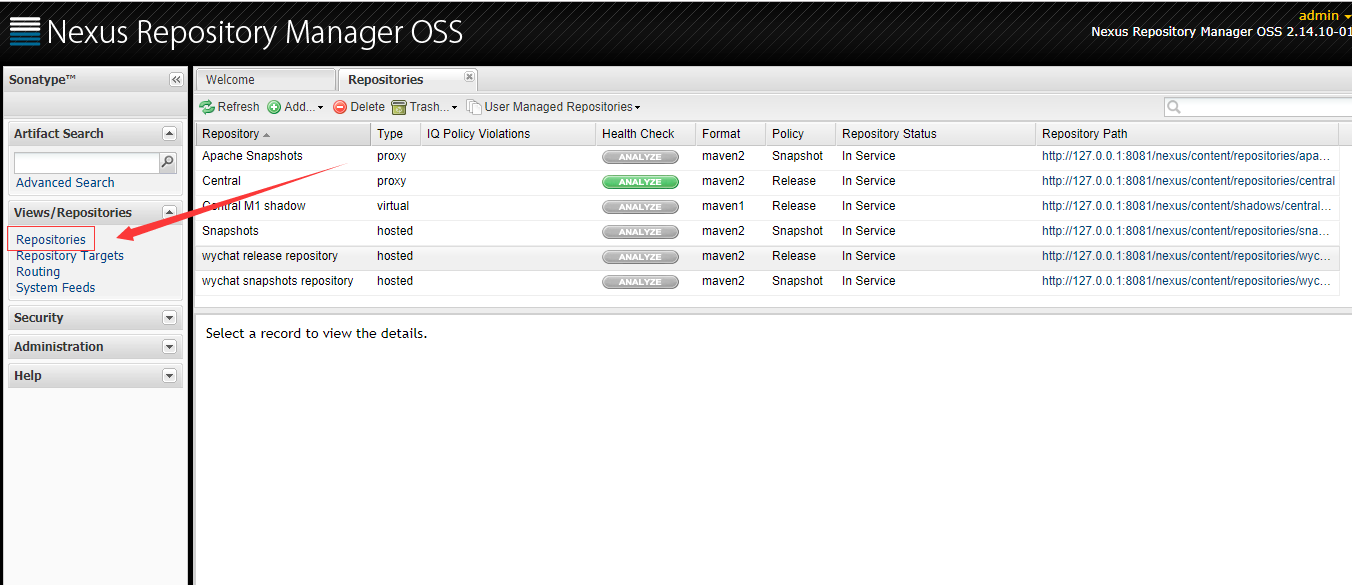This screenshot has height=585, width=1352.
Task: Click Analyze for wychat snapshots repository
Action: 640,282
